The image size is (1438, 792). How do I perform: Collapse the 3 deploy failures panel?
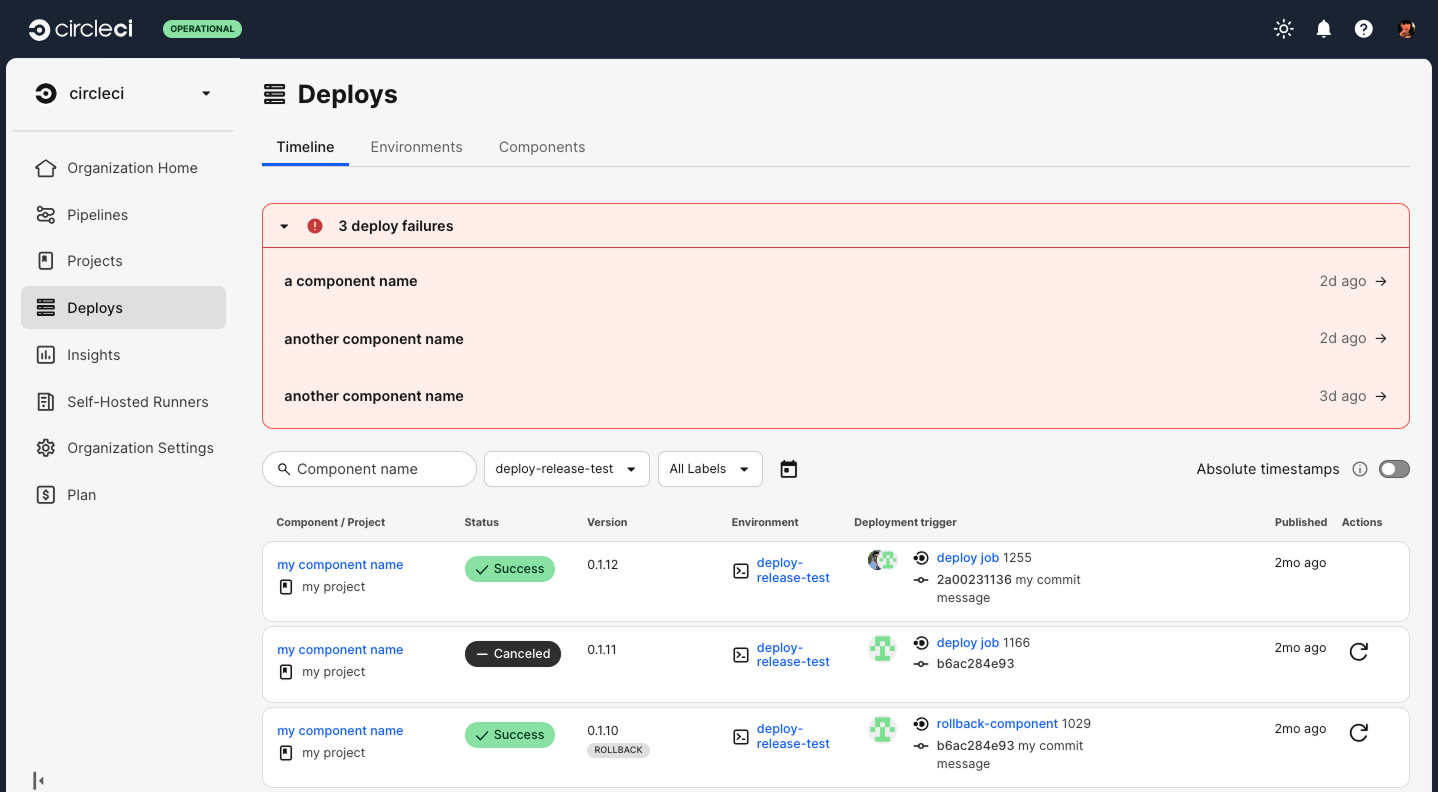(285, 226)
